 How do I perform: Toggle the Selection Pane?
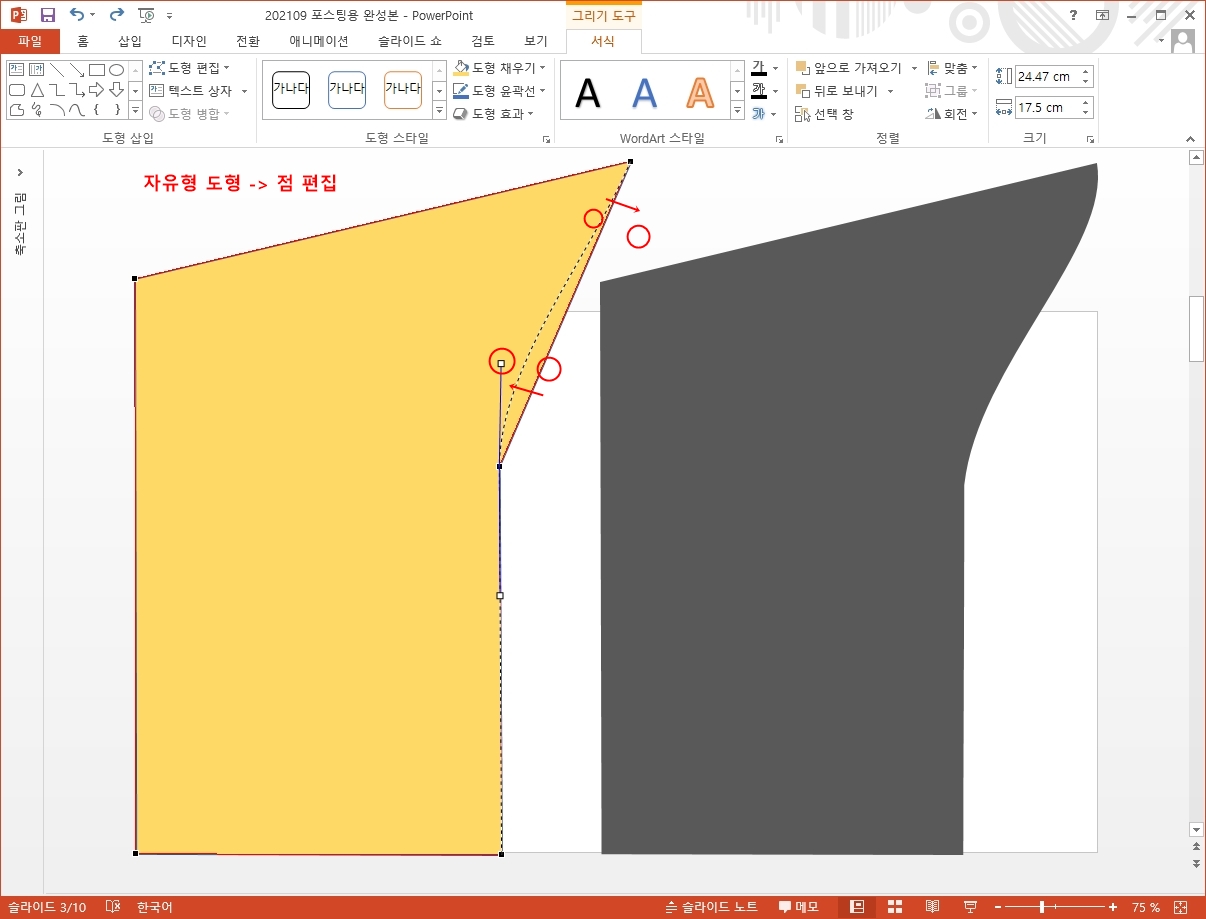click(825, 114)
